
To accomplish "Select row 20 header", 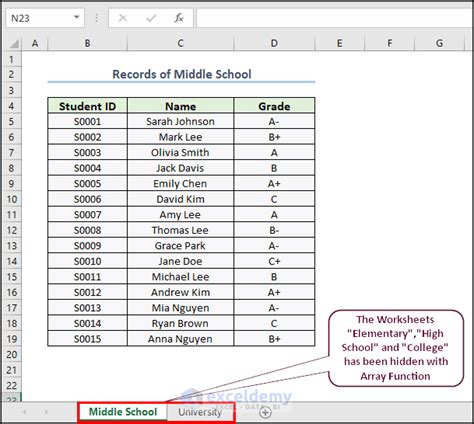I will pos(11,355).
